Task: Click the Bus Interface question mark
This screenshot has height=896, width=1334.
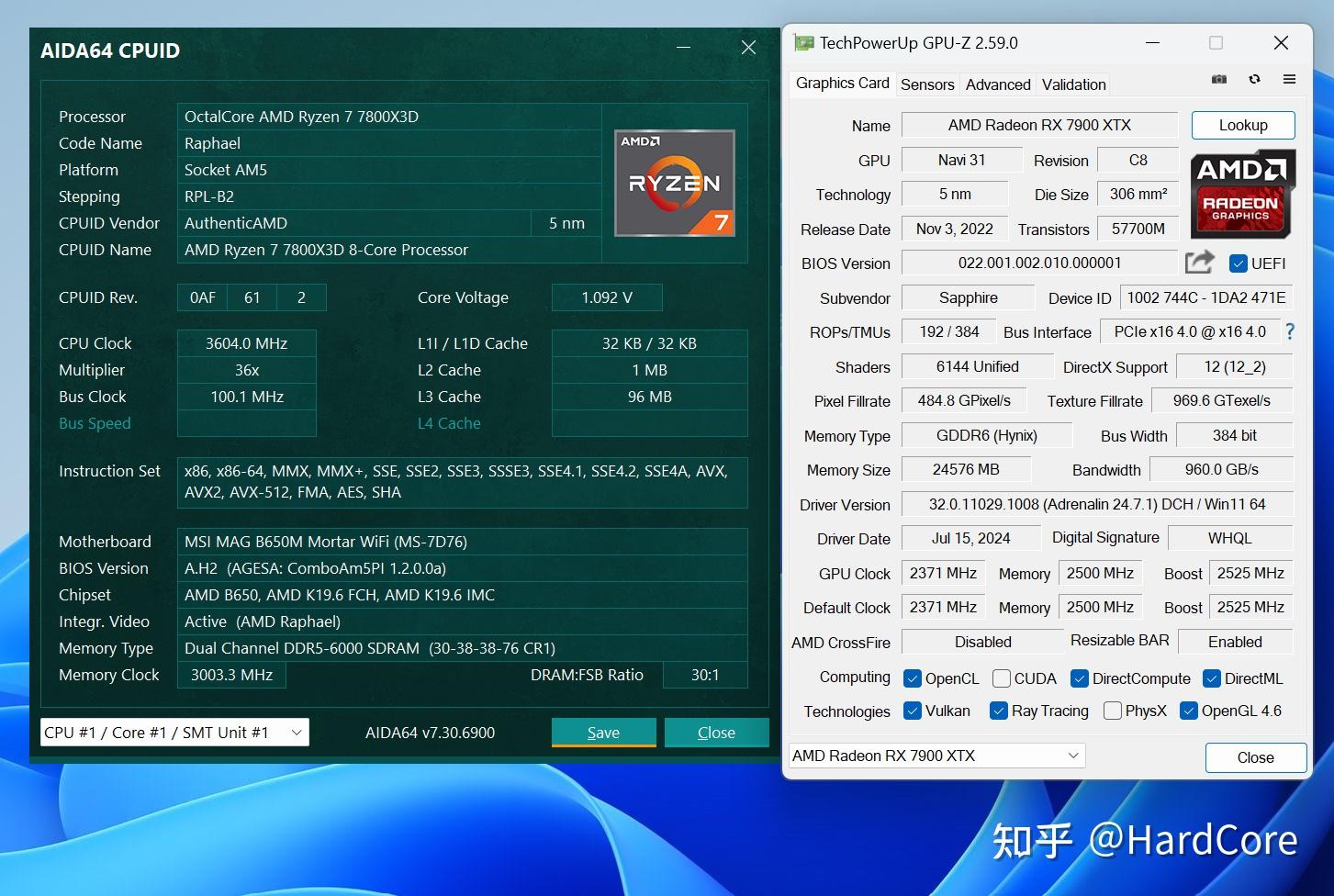Action: [x=1290, y=331]
